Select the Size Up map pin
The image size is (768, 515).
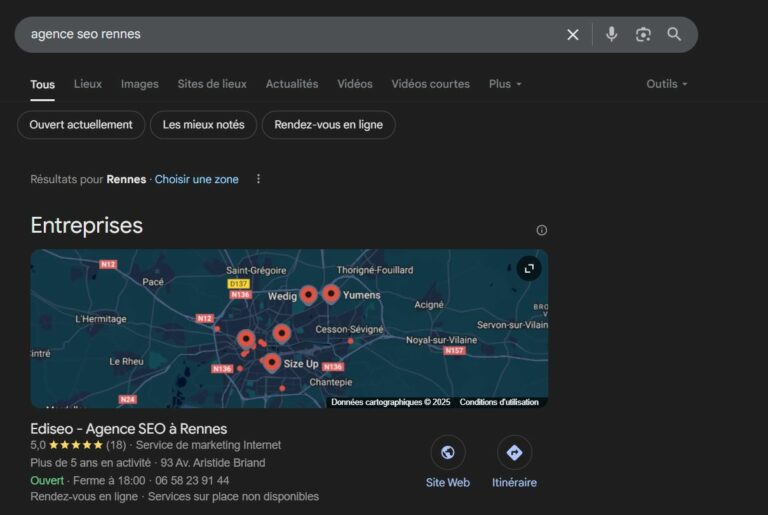click(271, 363)
